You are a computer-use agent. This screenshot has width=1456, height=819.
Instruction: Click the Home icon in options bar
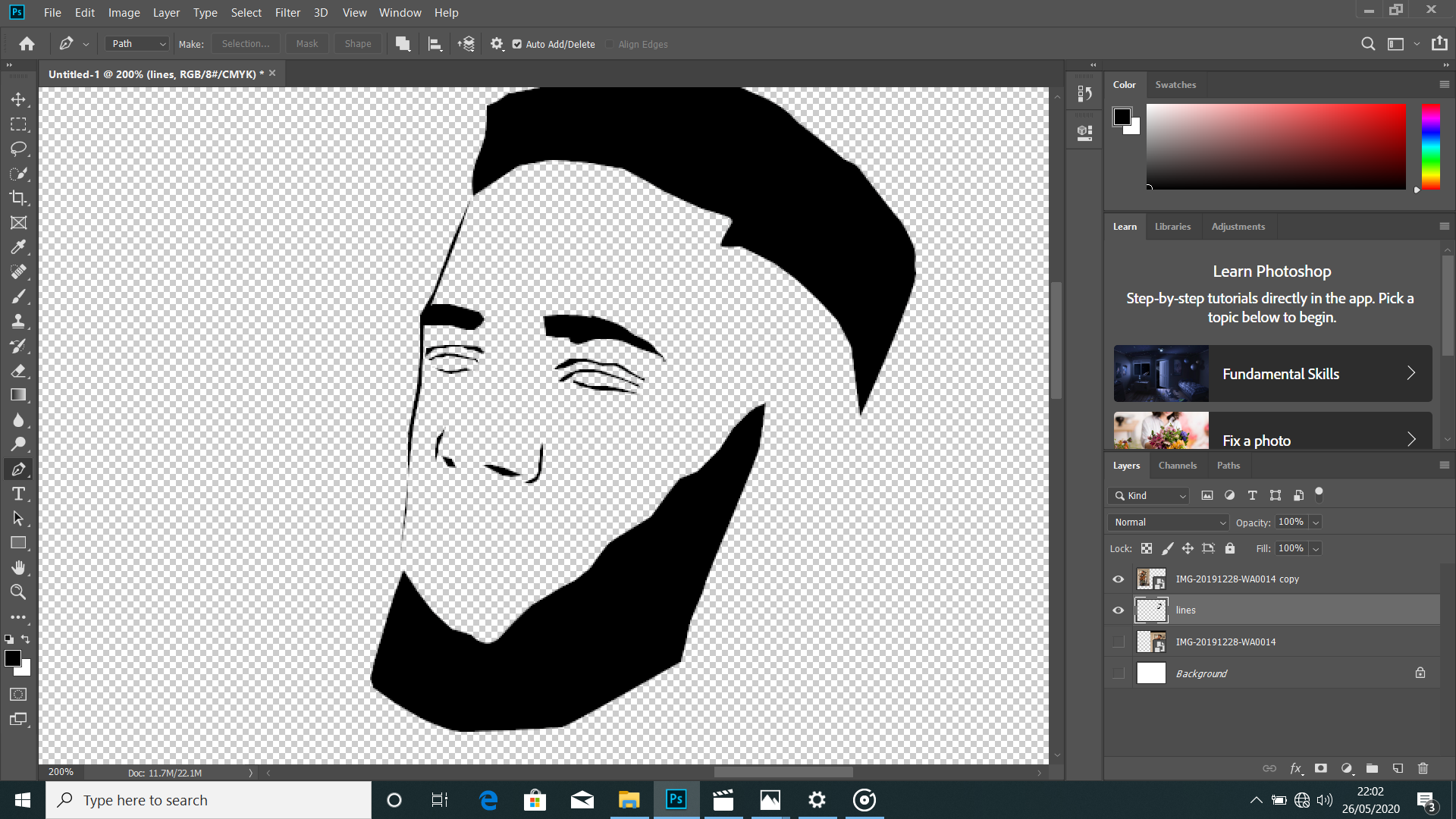[27, 44]
